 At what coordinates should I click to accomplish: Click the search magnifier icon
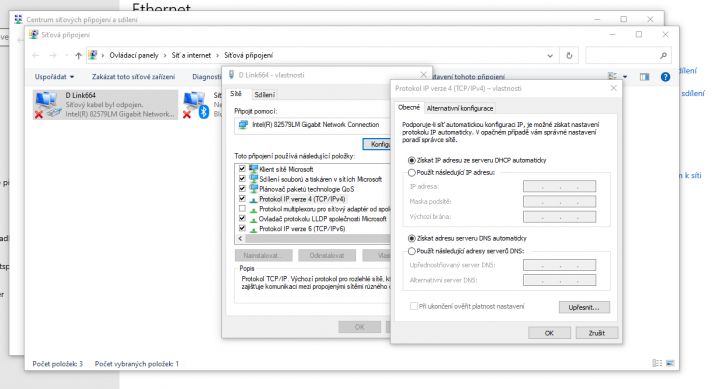pyautogui.click(x=663, y=56)
